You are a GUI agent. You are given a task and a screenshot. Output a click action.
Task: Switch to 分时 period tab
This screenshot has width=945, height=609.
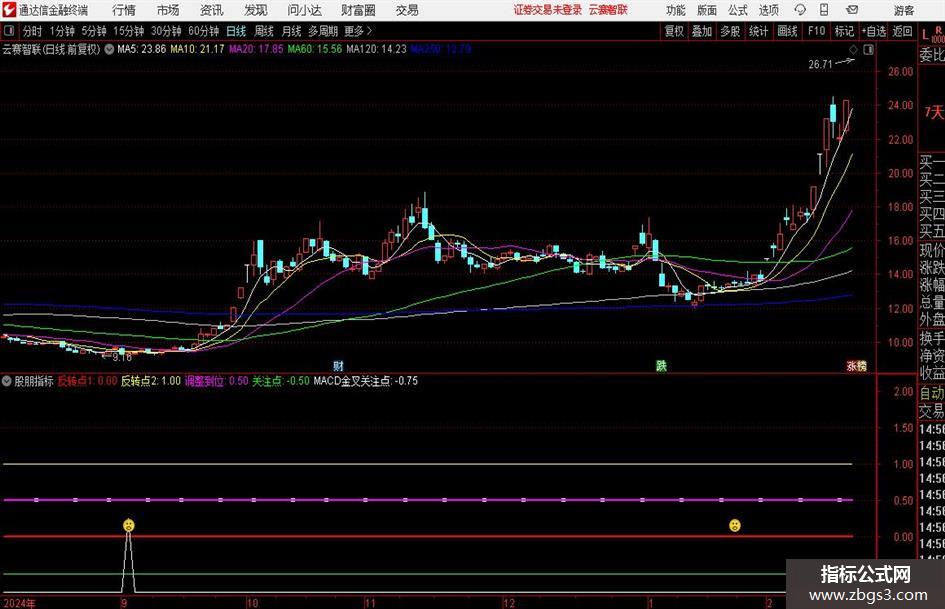pos(33,31)
